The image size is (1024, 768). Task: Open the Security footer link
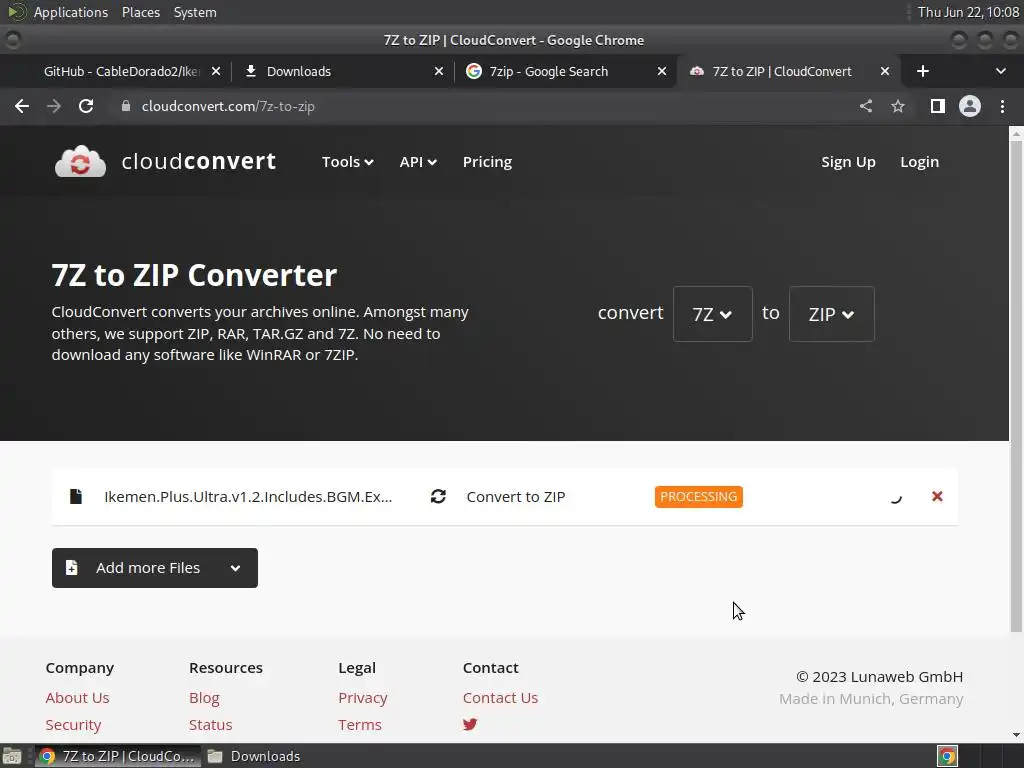pos(73,725)
